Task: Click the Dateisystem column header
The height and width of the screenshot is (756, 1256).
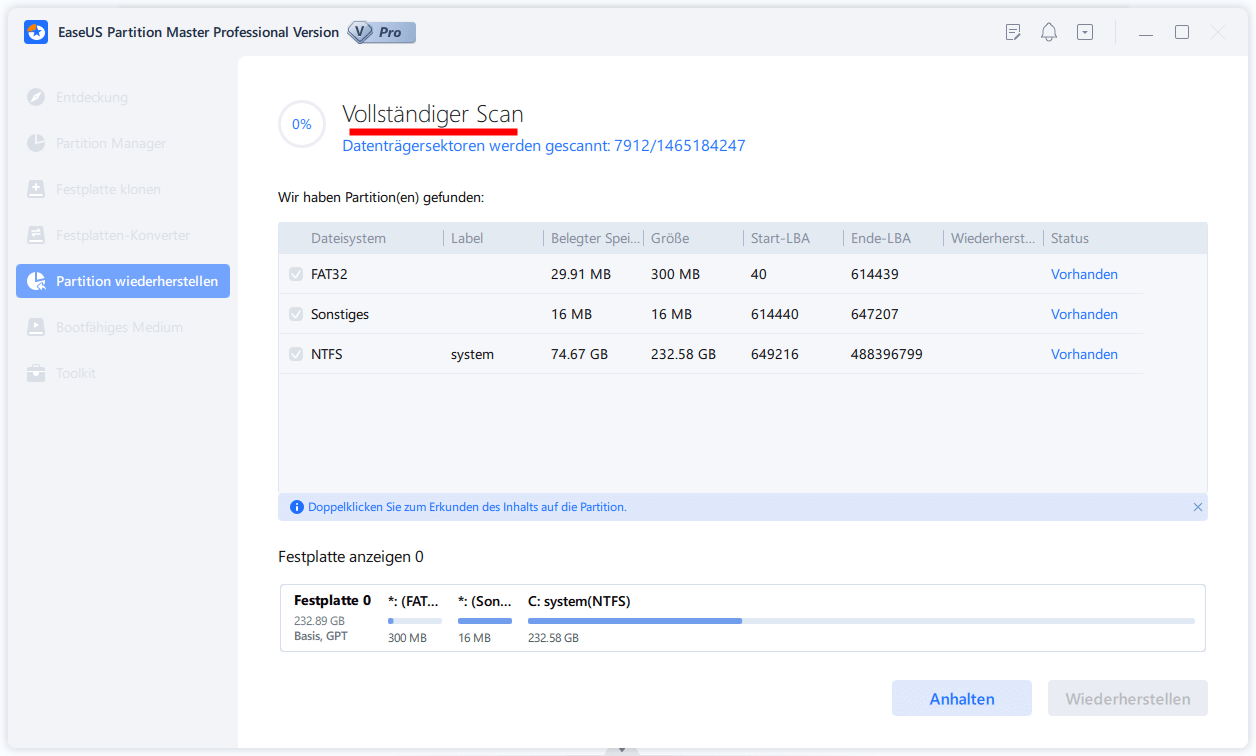Action: (x=348, y=238)
